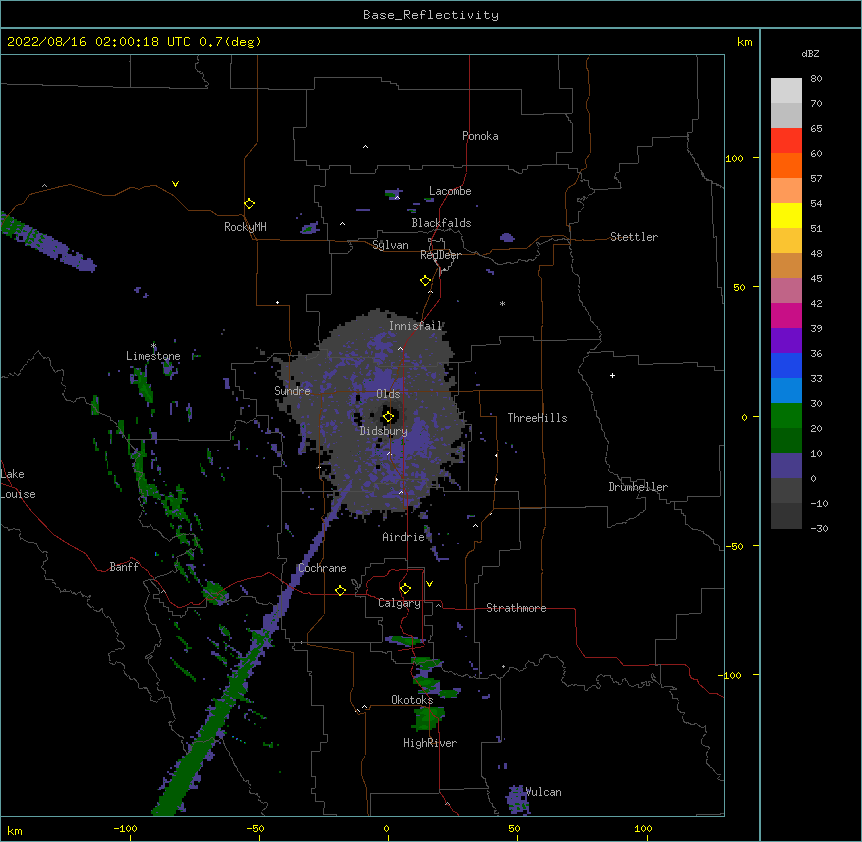Click the Limestone label
Image resolution: width=862 pixels, height=842 pixels.
click(153, 356)
